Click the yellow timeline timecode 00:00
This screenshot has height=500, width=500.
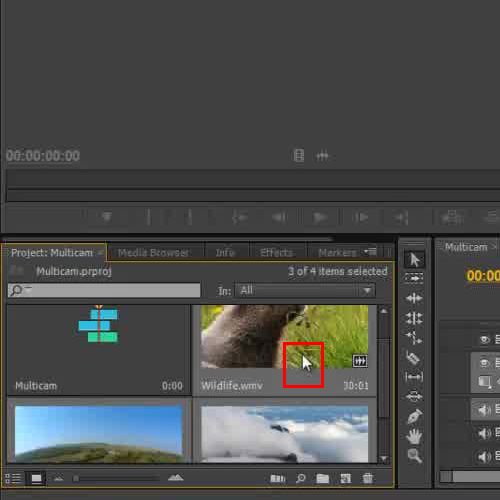click(x=483, y=276)
